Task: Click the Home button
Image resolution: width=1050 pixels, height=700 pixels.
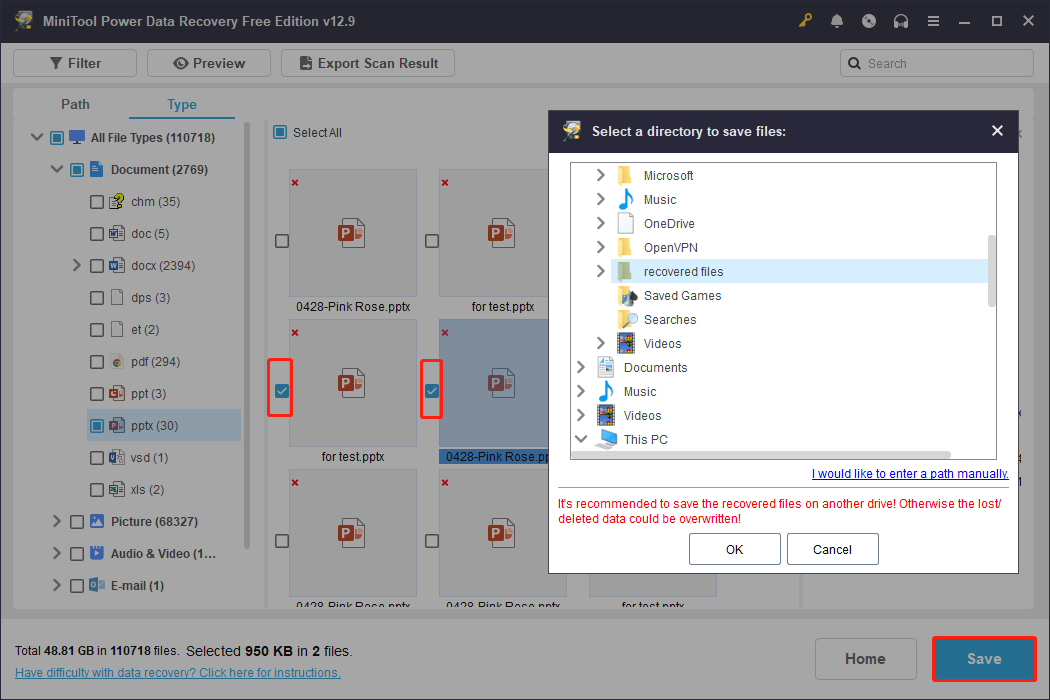Action: coord(865,658)
